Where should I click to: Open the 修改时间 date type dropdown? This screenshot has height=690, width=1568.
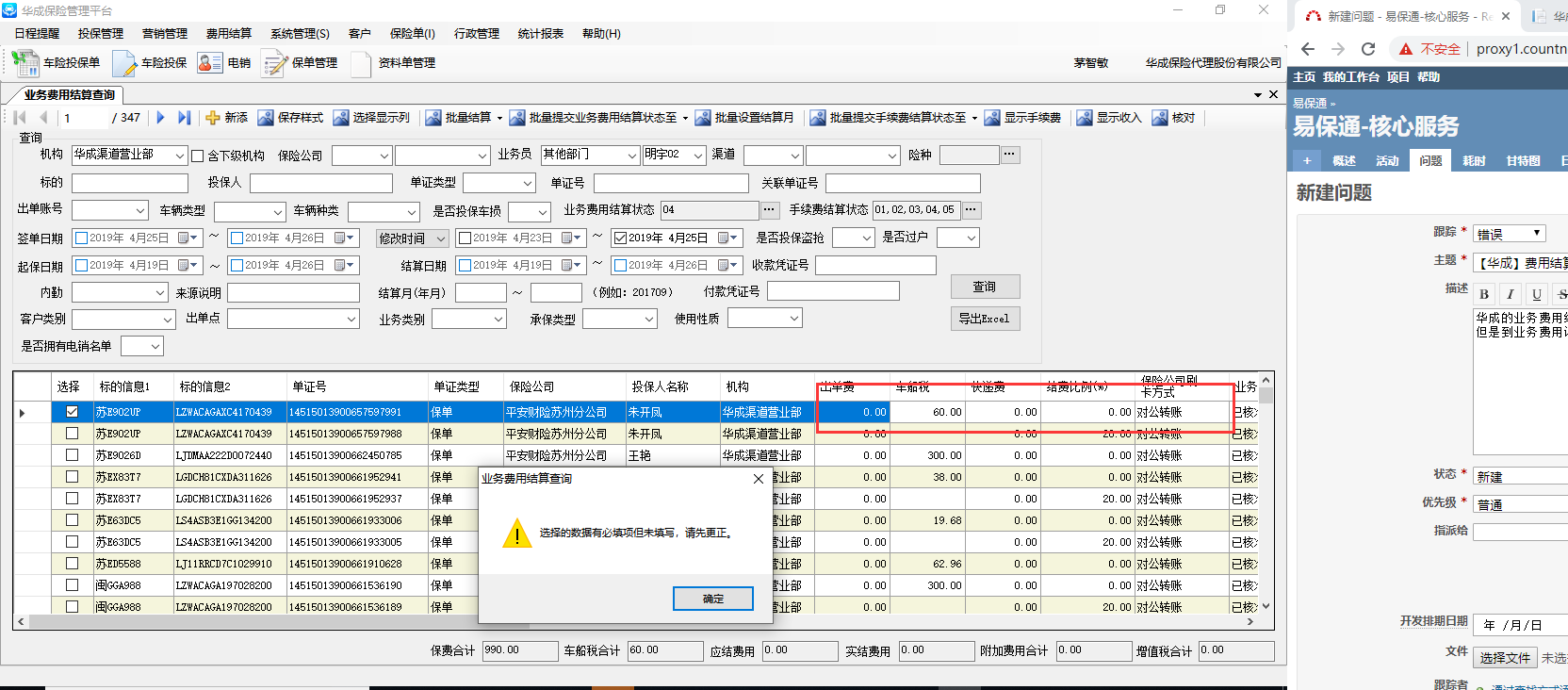coord(440,238)
